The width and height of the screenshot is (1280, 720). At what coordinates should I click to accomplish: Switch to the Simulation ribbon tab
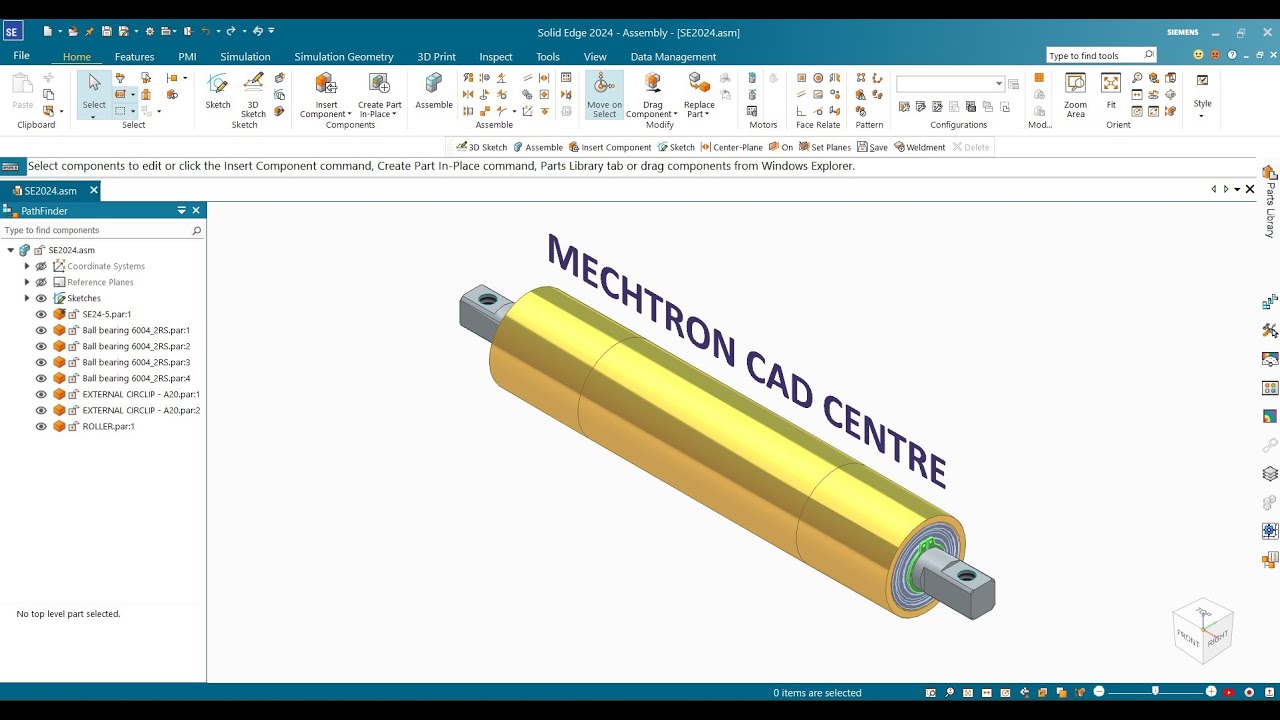[245, 57]
